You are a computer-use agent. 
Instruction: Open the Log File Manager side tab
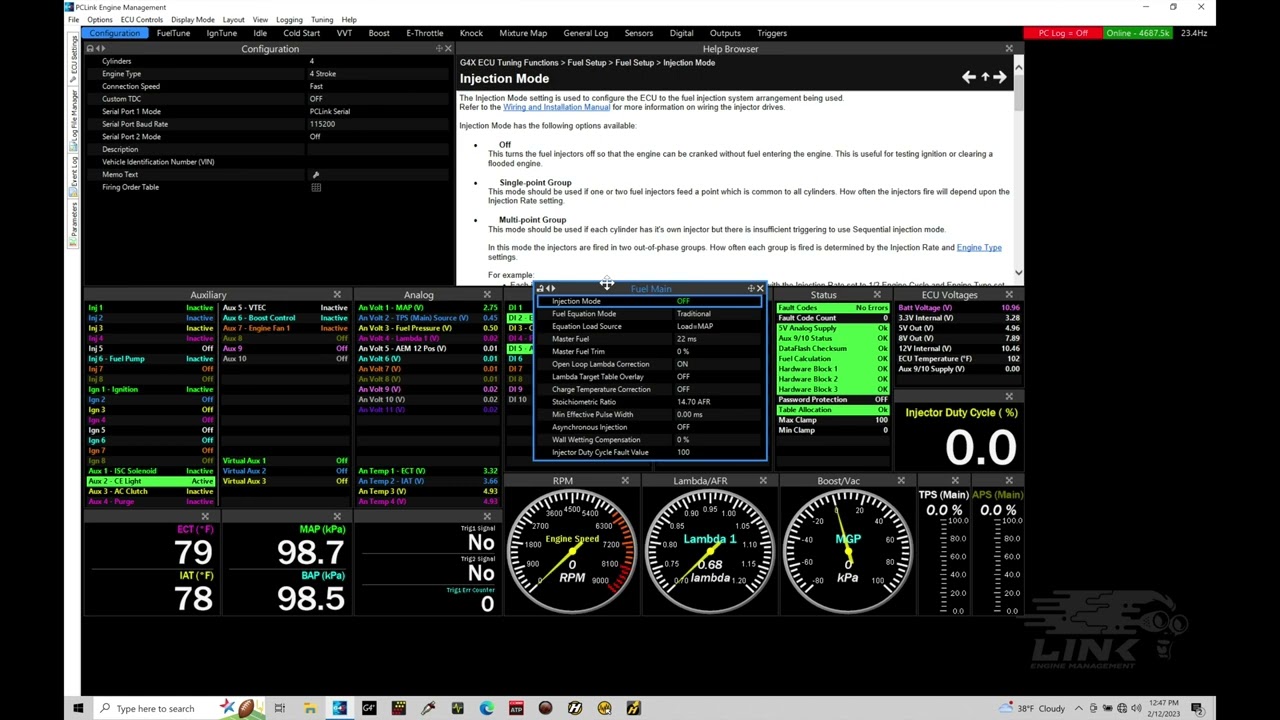coord(74,121)
